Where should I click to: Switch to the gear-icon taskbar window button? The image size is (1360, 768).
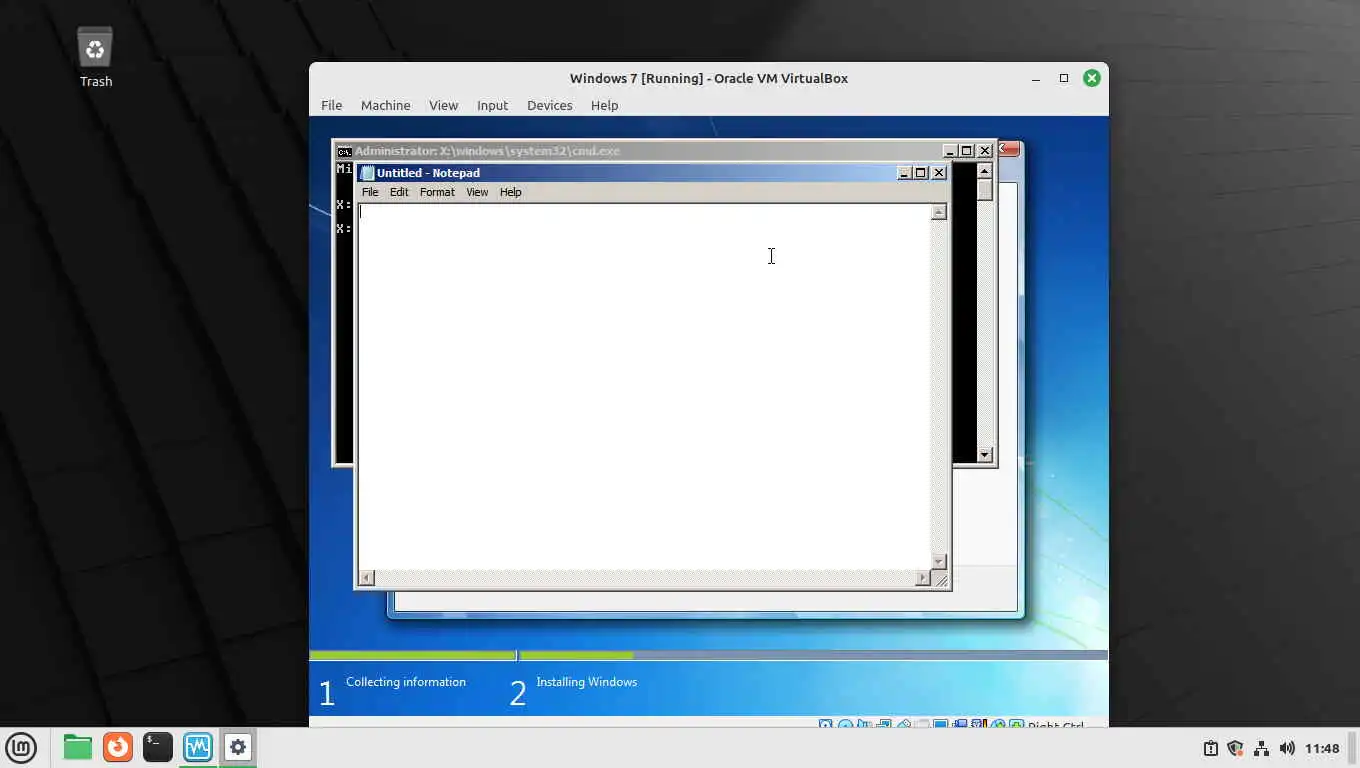(237, 747)
